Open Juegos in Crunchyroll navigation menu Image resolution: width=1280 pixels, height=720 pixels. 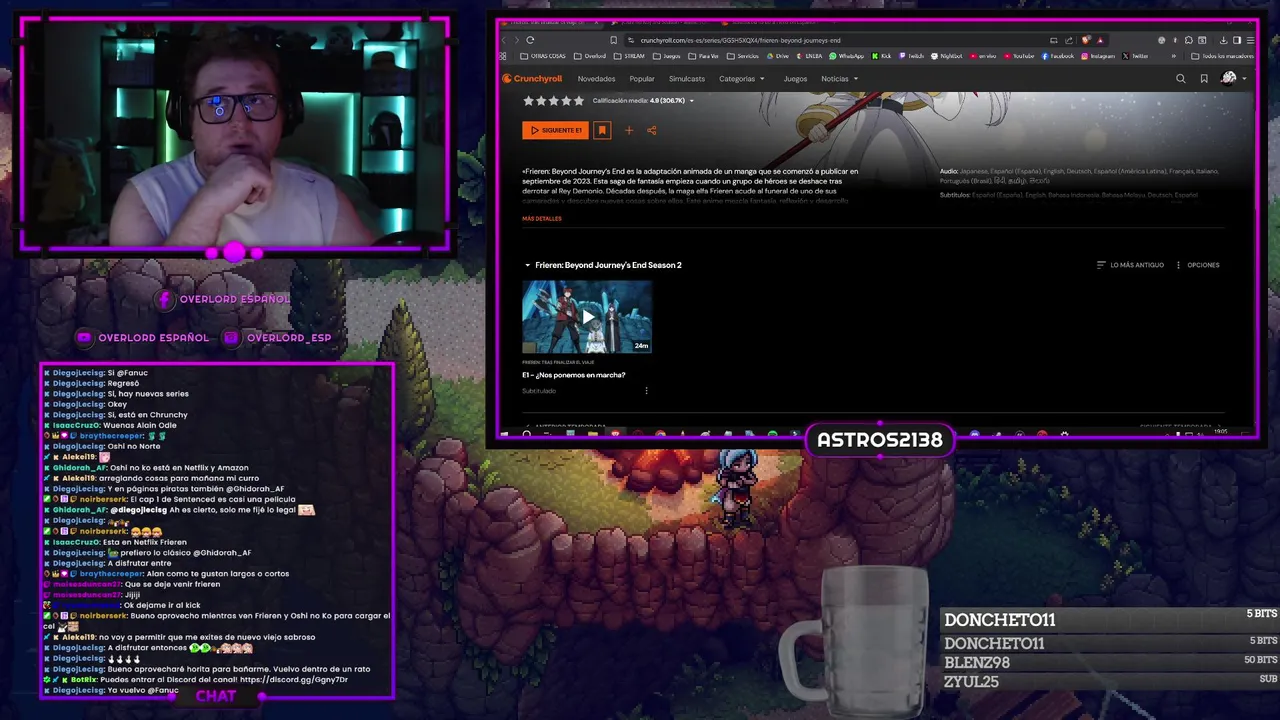(795, 79)
